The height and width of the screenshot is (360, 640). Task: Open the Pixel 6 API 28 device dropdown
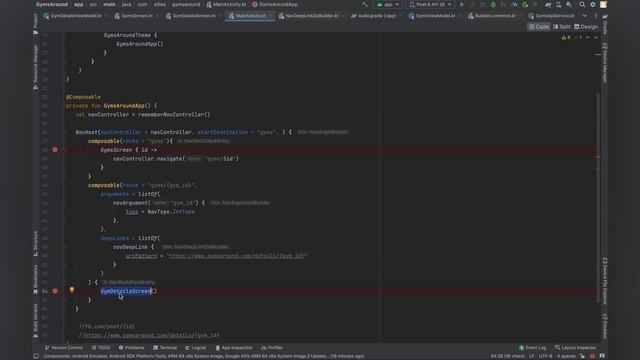(430, 4)
